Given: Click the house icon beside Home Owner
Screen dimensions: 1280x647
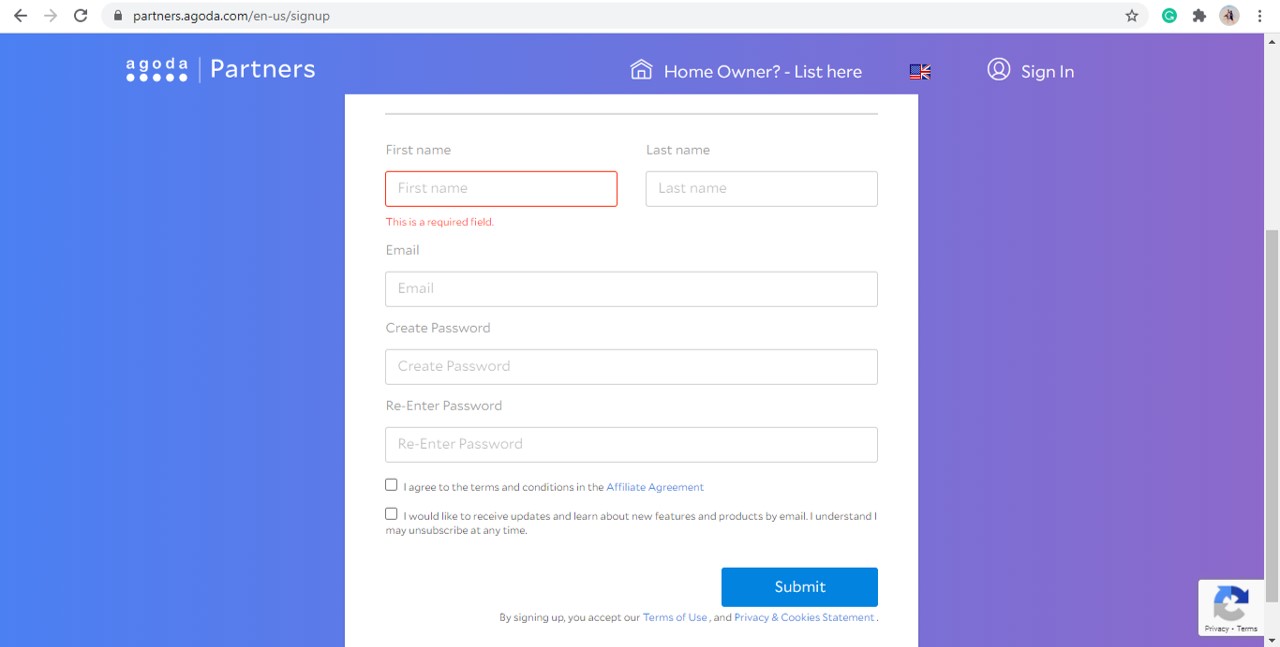Looking at the screenshot, I should [x=641, y=69].
